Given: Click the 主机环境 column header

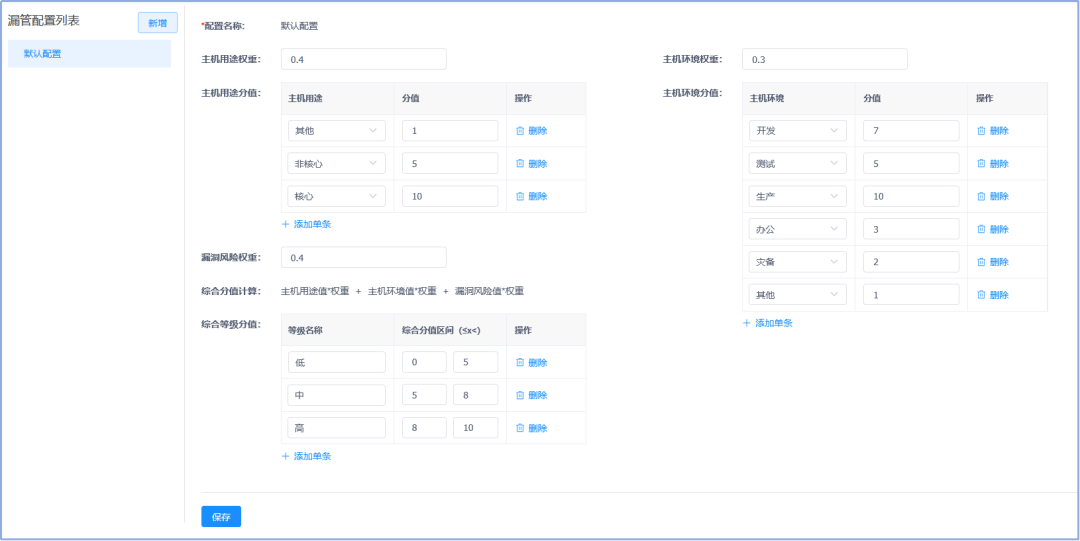Looking at the screenshot, I should point(767,99).
